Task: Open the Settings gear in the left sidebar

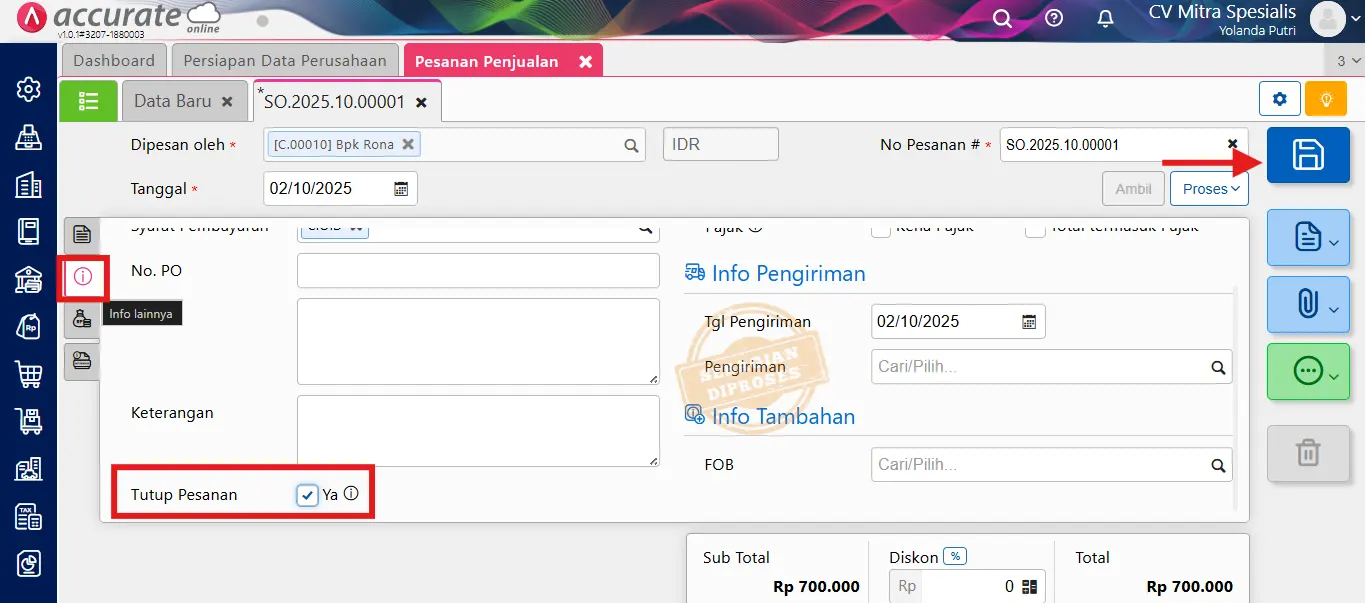Action: click(27, 89)
